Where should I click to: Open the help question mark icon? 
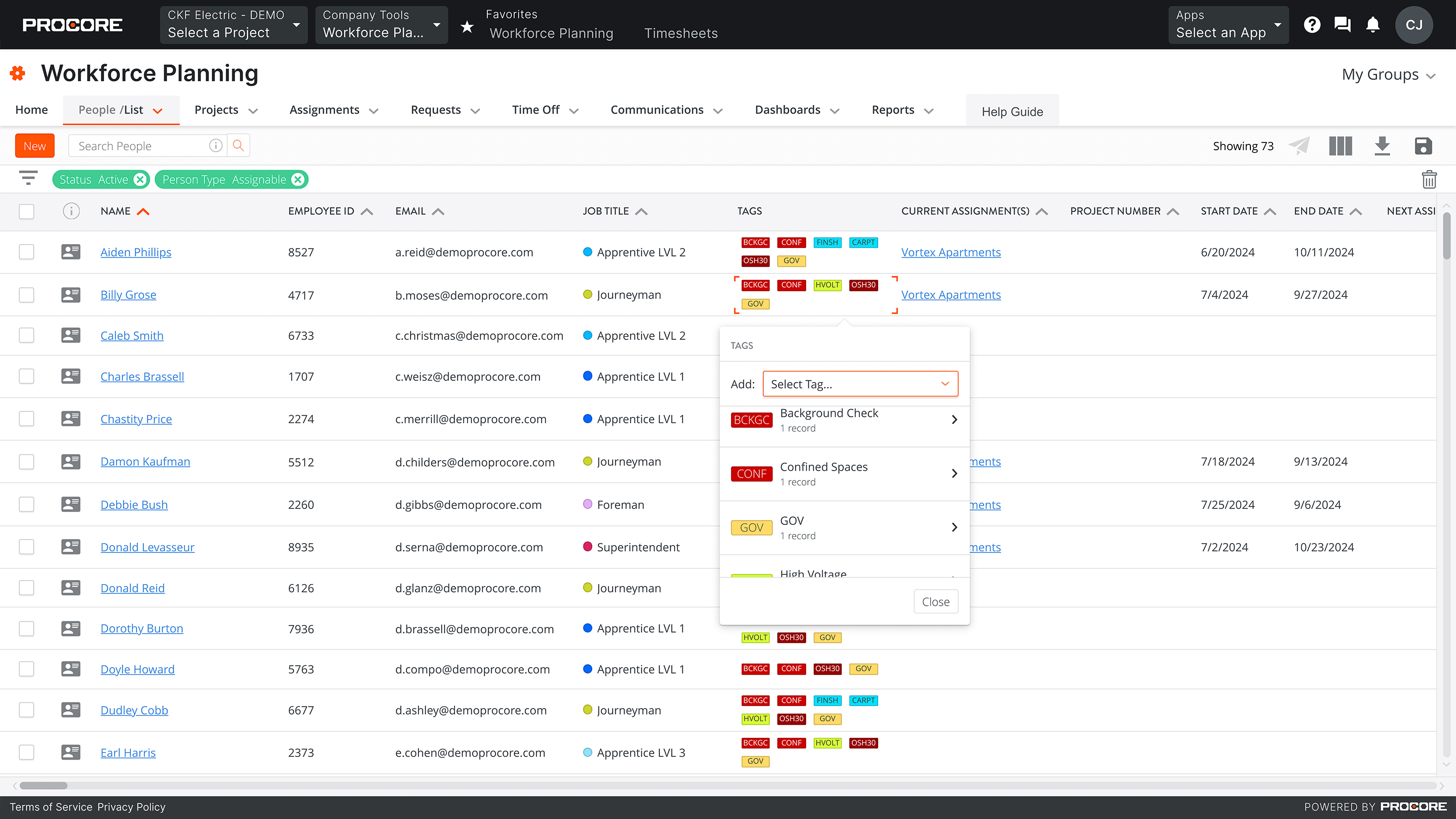(1312, 24)
